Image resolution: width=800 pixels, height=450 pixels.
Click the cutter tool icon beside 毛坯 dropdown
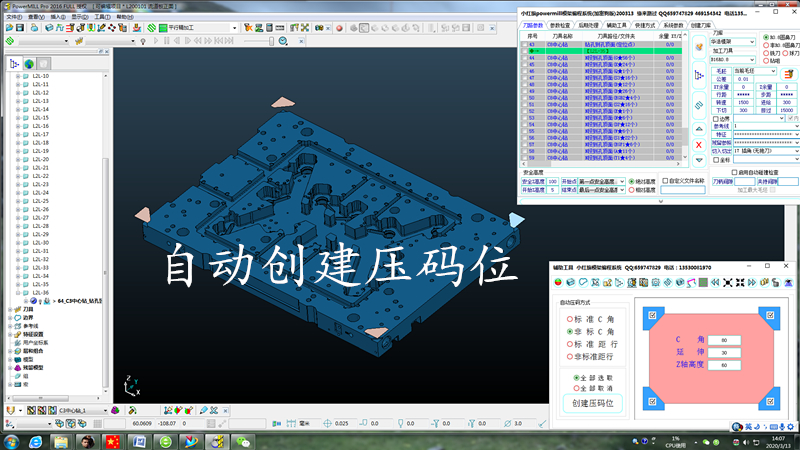point(789,74)
